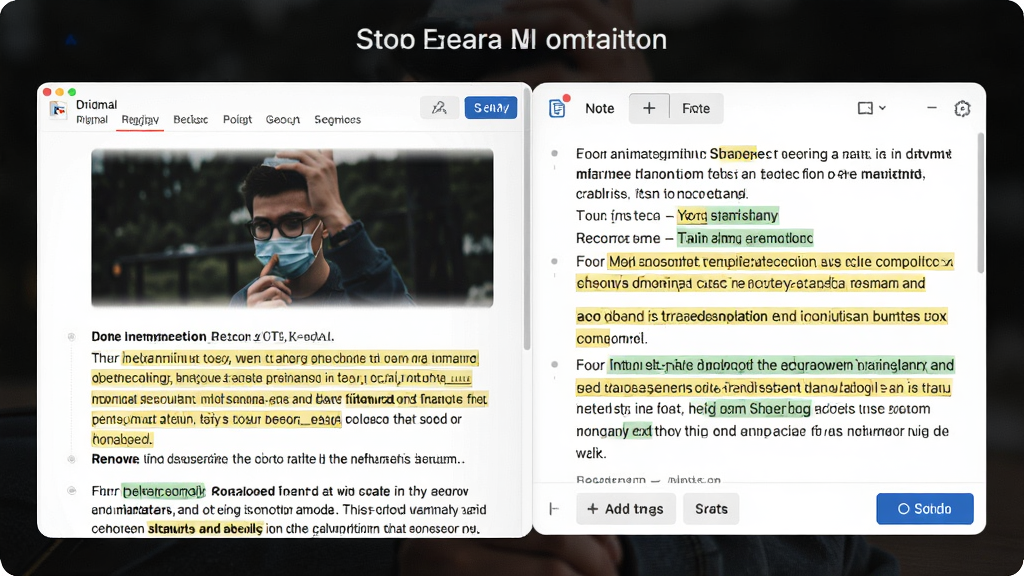The height and width of the screenshot is (576, 1024).
Task: Switch to the Mlamal tab
Action: click(x=91, y=120)
